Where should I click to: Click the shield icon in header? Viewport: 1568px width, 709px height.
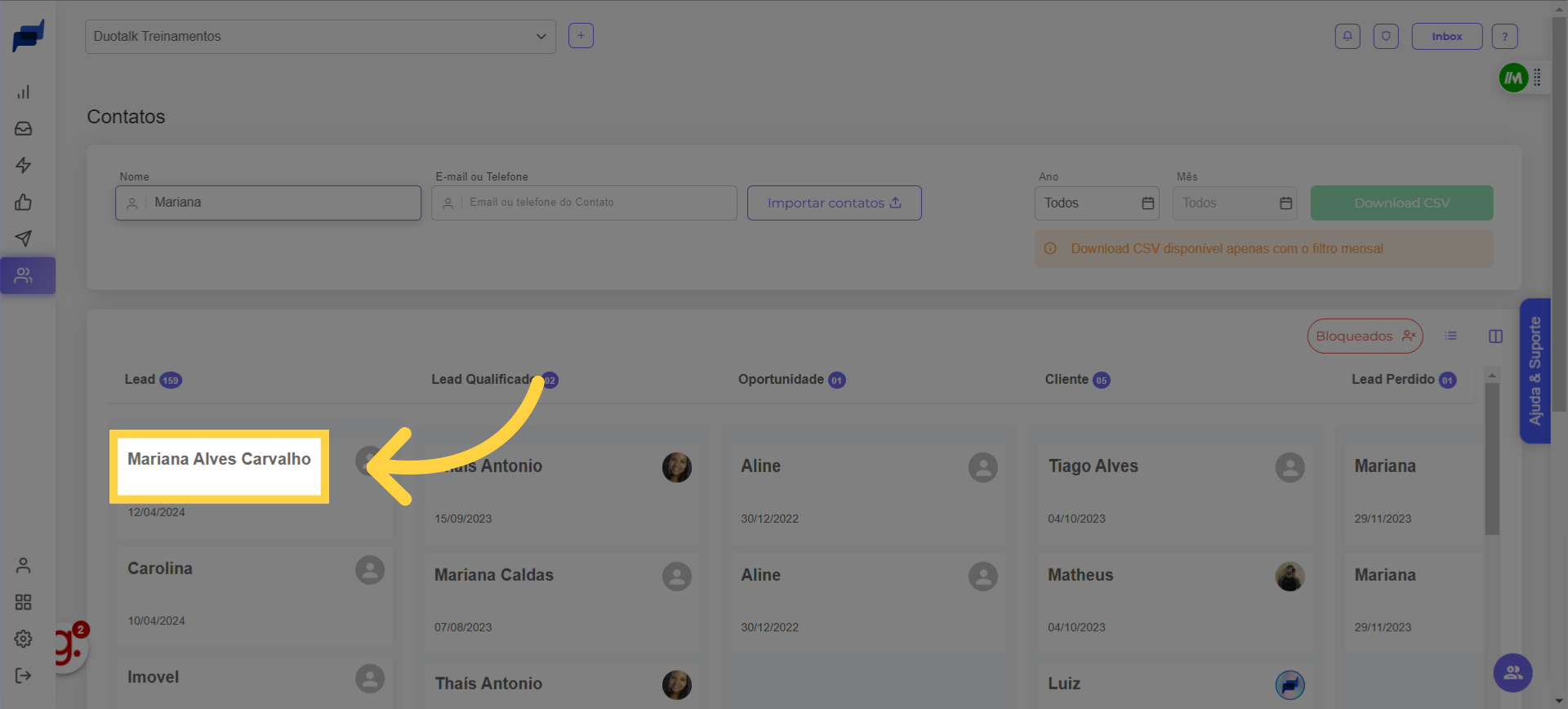click(1386, 36)
